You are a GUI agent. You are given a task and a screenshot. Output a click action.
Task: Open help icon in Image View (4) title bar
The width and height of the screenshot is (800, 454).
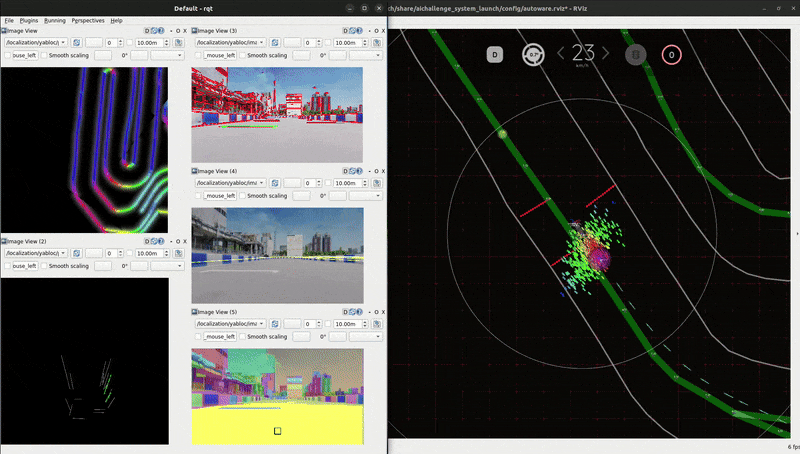point(360,171)
